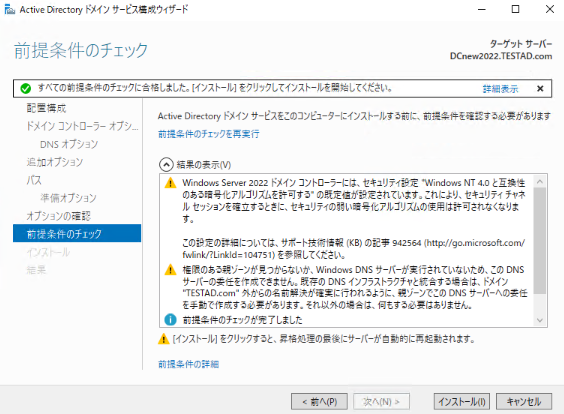Click the 前提条件のチェックが完了しました text
The image size is (564, 414).
click(x=242, y=320)
